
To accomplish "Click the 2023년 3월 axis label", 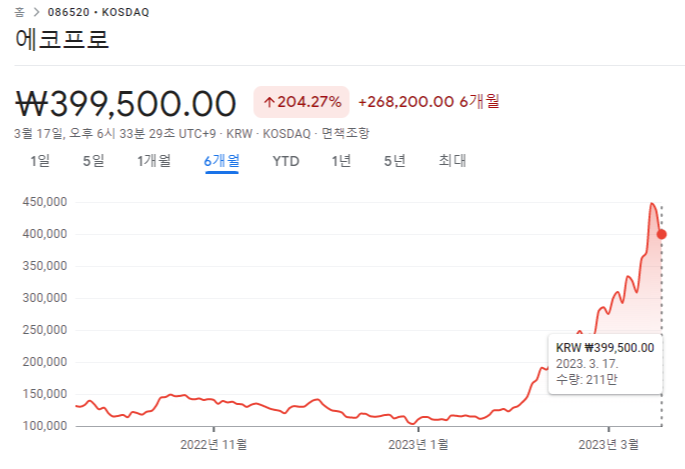I will [609, 445].
